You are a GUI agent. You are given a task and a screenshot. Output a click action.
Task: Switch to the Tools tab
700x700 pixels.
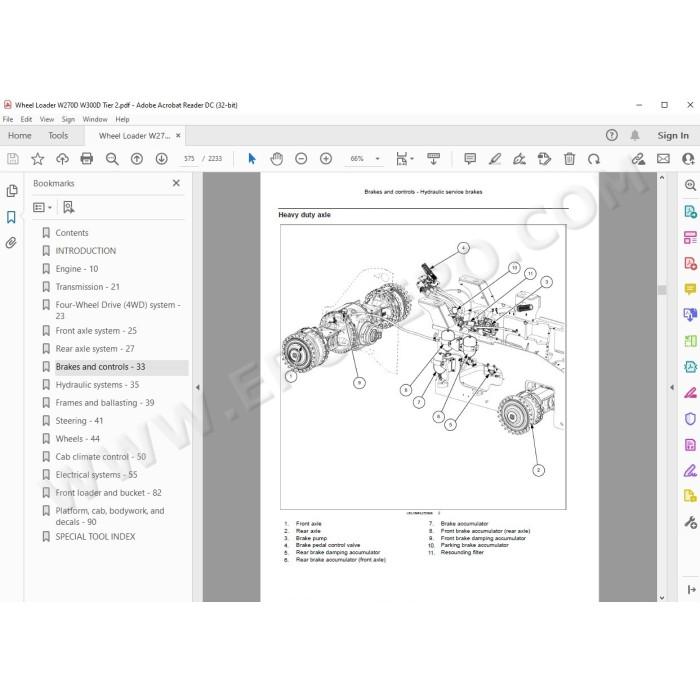pyautogui.click(x=58, y=135)
